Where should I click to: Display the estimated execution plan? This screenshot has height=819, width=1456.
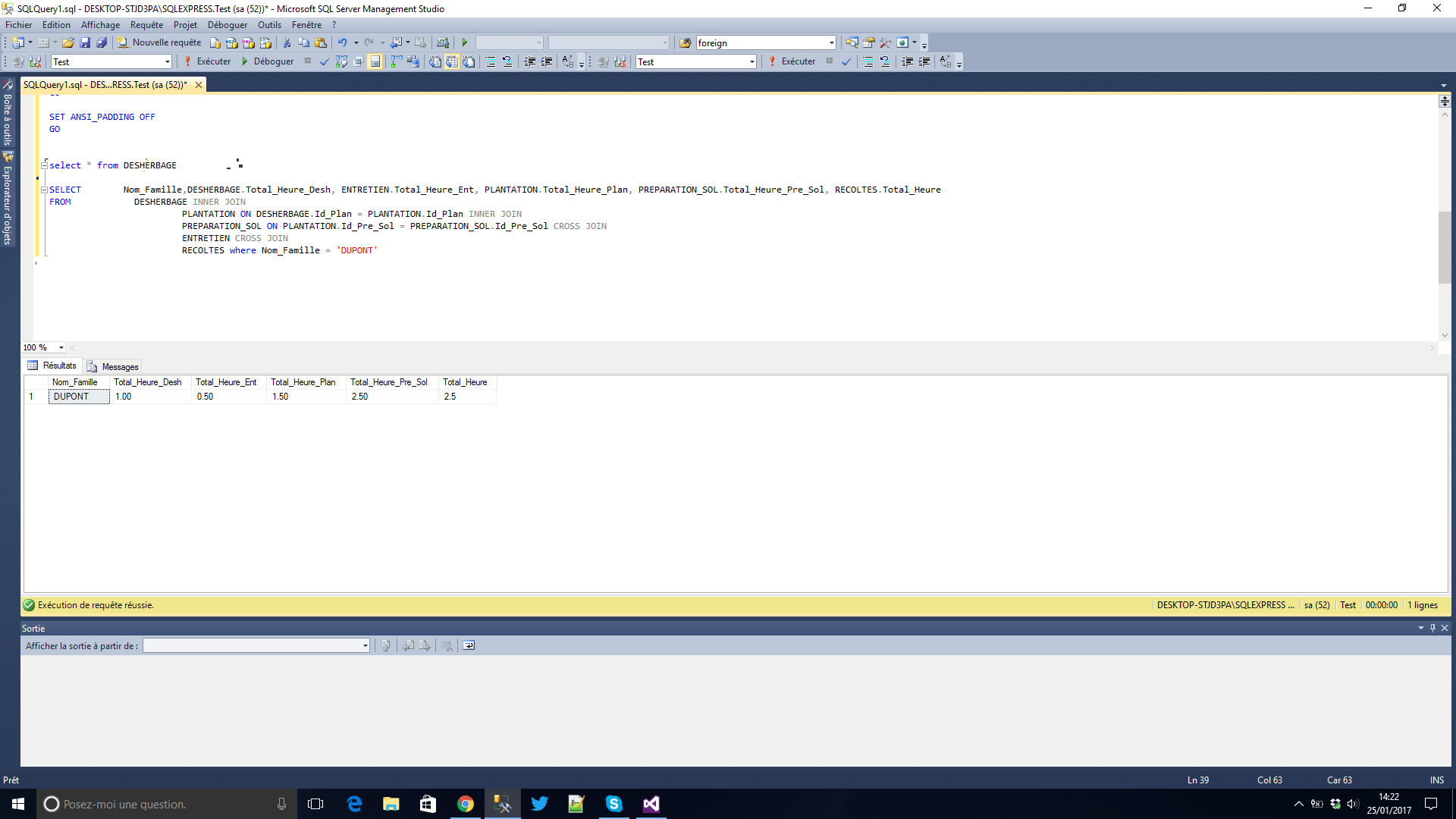[342, 62]
